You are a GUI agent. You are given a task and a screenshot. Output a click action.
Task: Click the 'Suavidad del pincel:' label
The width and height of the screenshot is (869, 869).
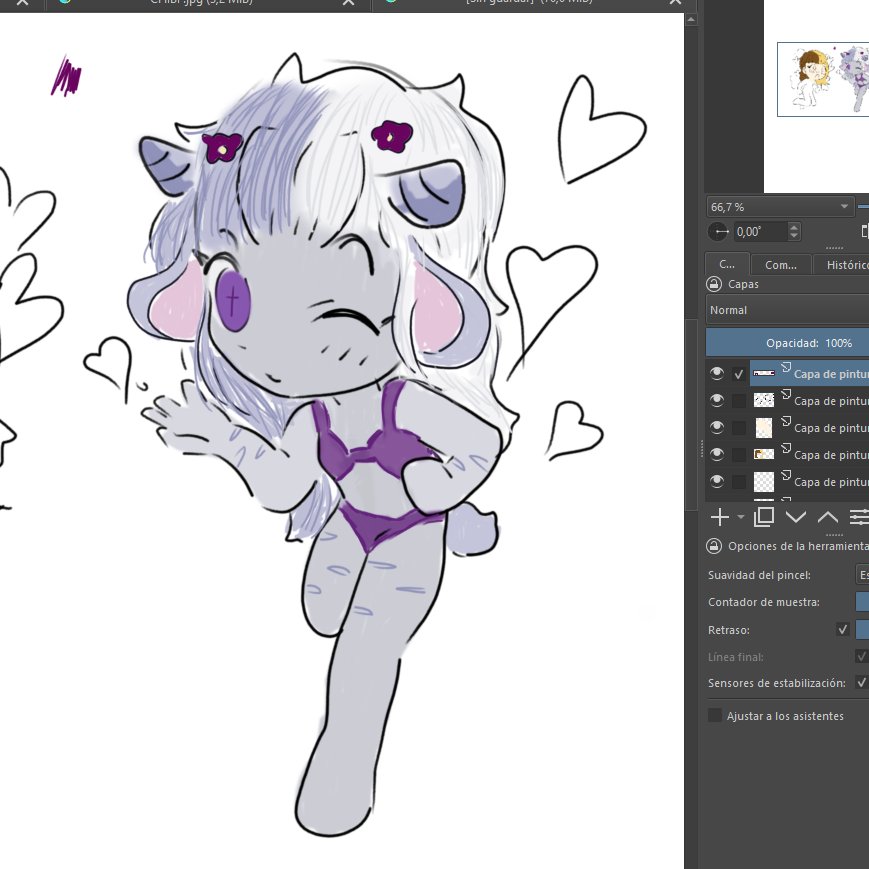[x=759, y=575]
